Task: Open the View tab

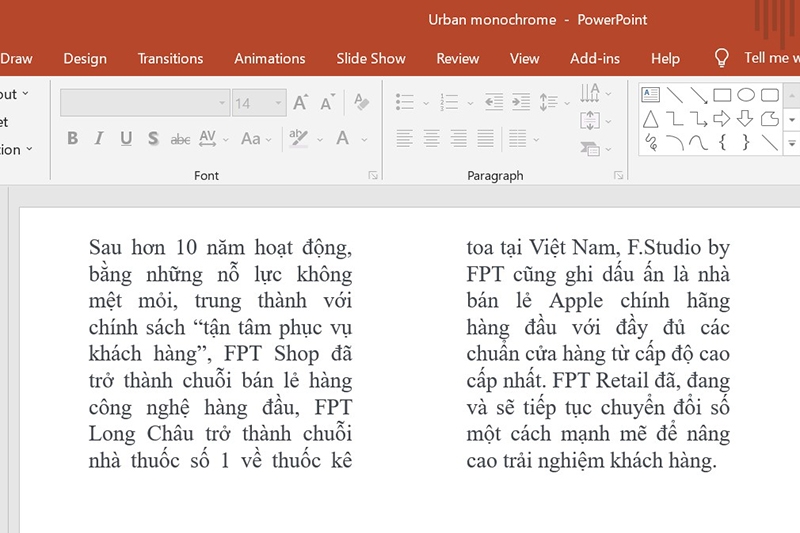Action: (x=524, y=59)
